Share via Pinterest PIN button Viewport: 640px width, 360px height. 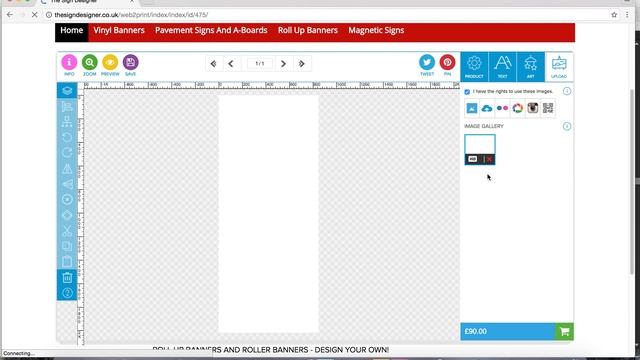[x=447, y=62]
